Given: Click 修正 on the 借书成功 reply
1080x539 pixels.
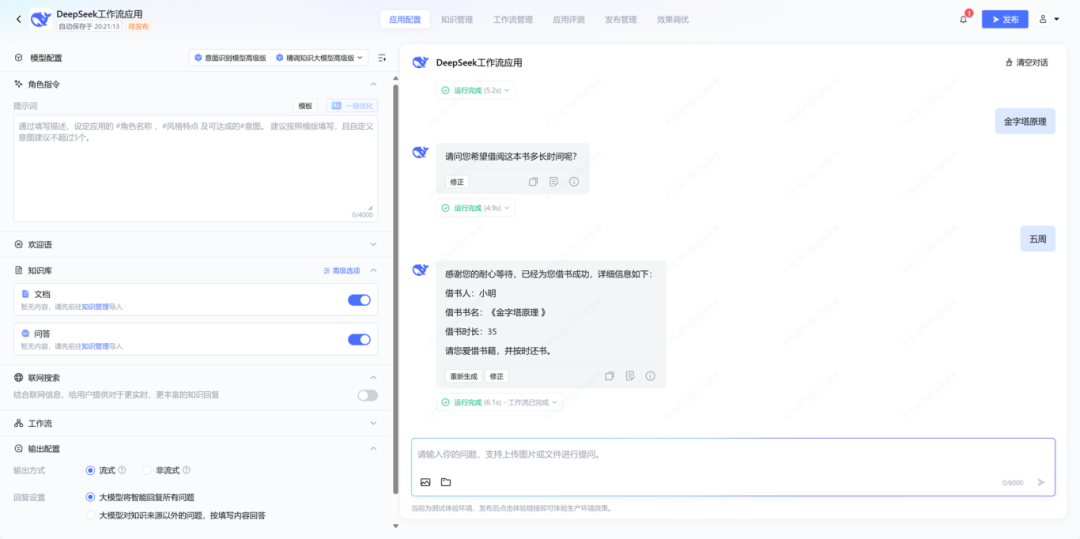Looking at the screenshot, I should pyautogui.click(x=497, y=376).
